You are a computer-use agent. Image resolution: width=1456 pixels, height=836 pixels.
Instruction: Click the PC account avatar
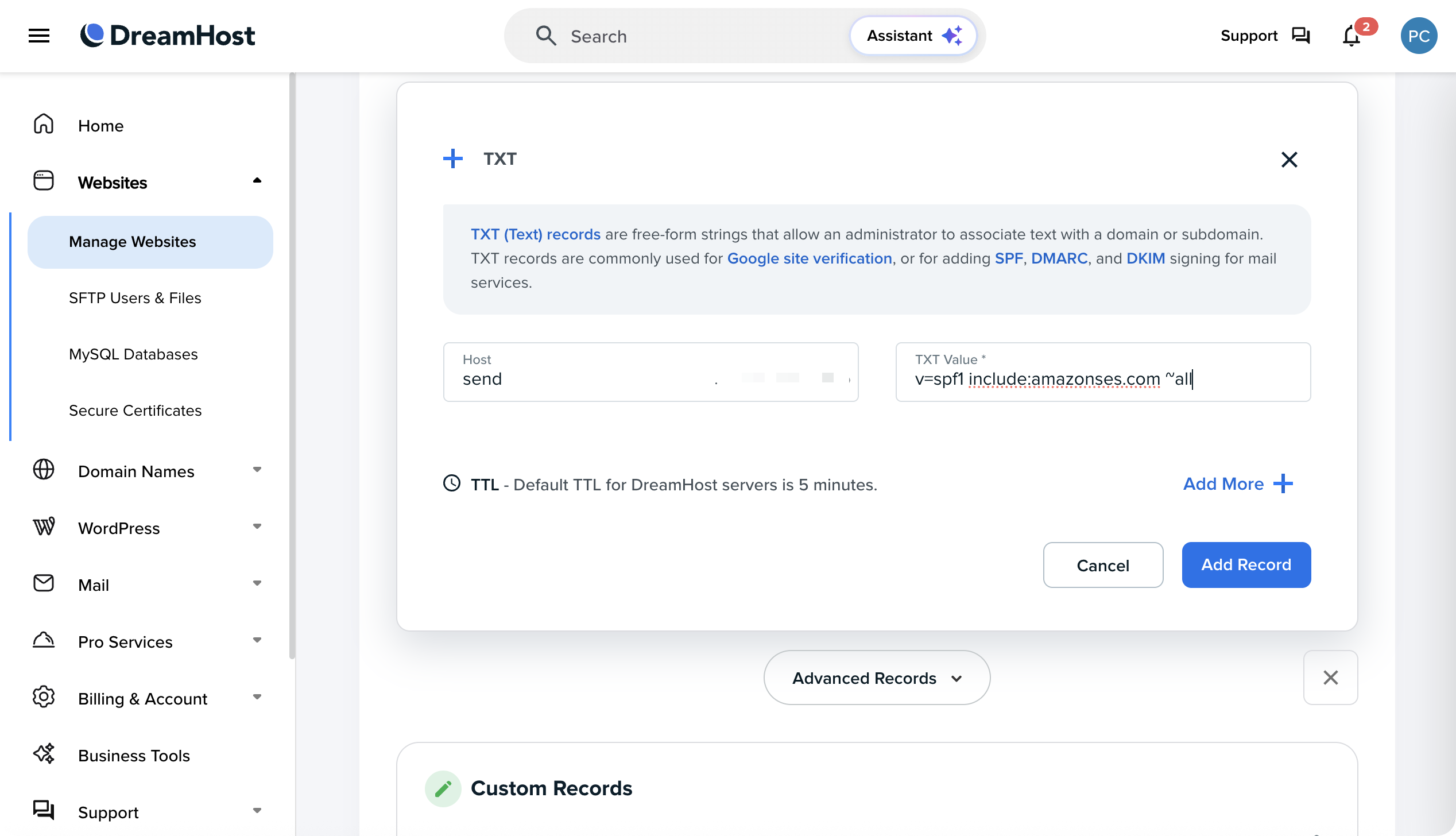tap(1419, 36)
